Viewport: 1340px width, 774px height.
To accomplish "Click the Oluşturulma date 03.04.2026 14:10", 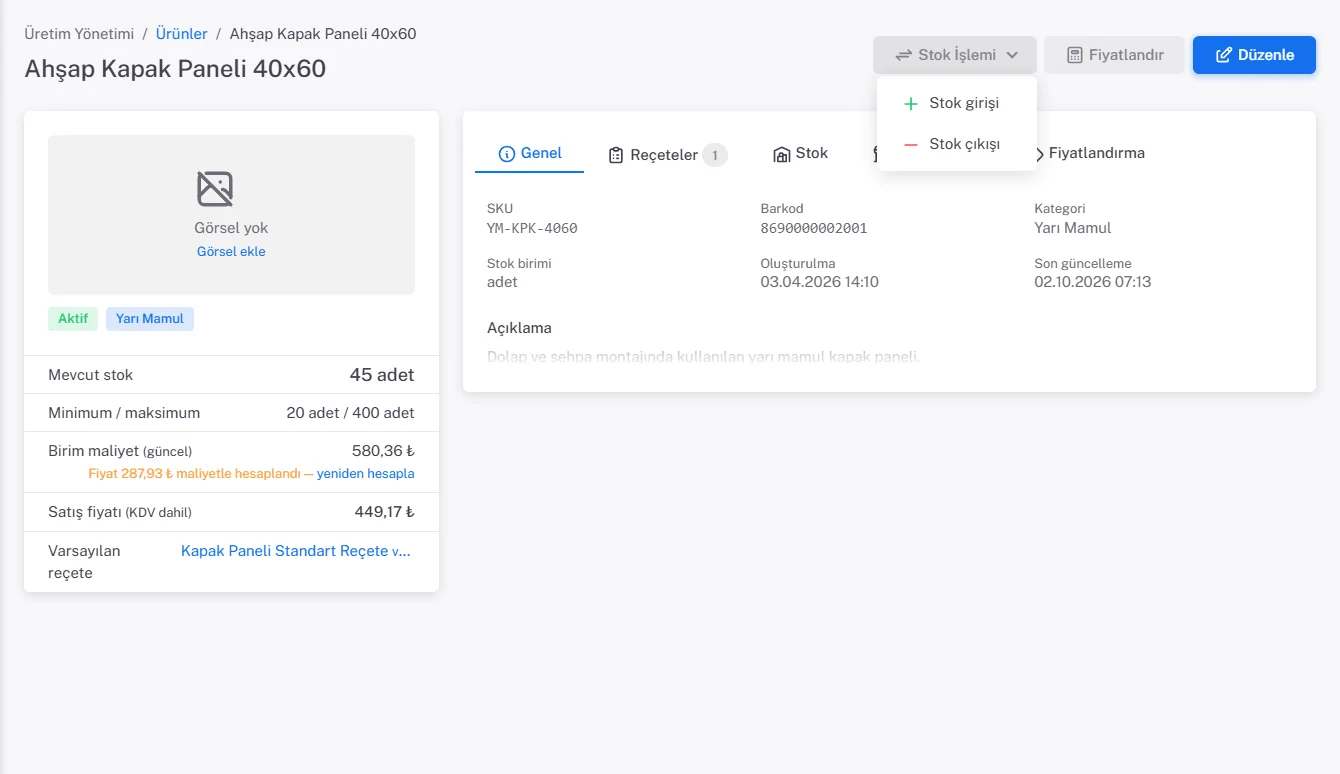I will click(820, 282).
